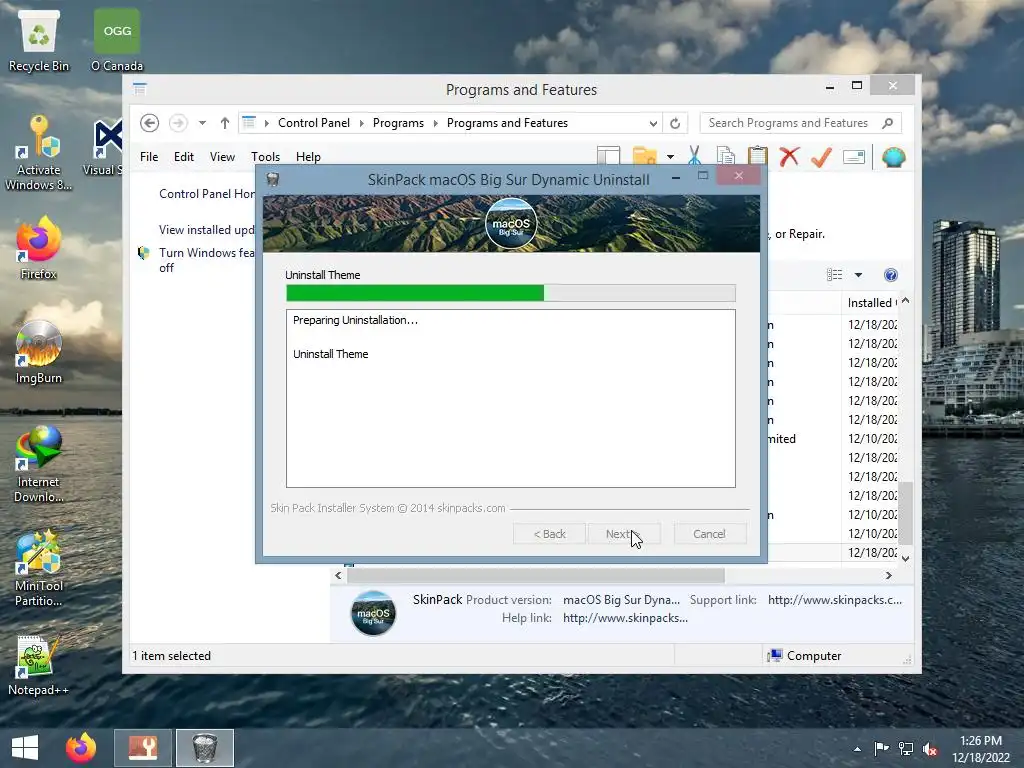Click the red X Delete toolbar icon

pos(790,157)
